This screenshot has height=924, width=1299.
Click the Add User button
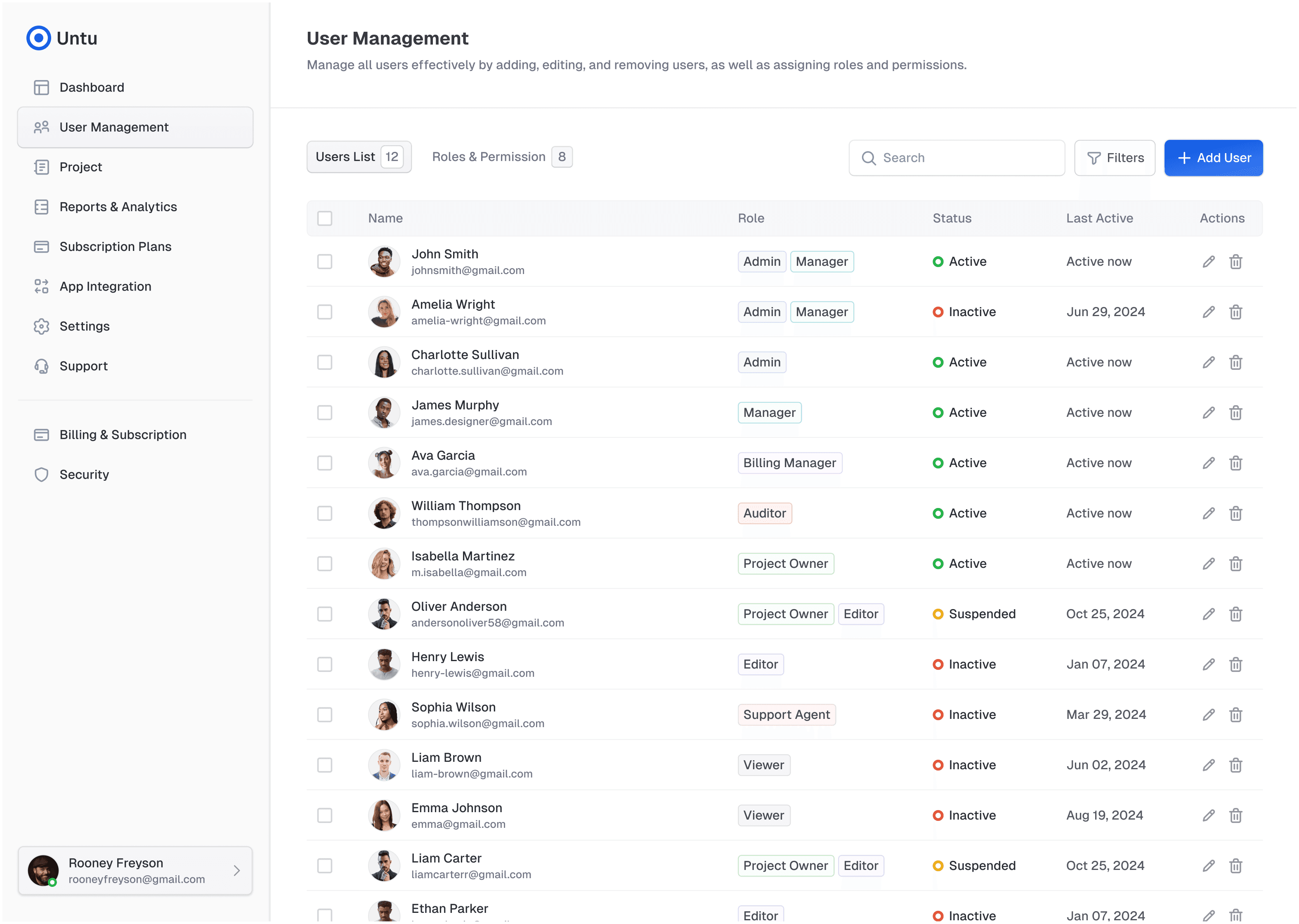pos(1213,158)
